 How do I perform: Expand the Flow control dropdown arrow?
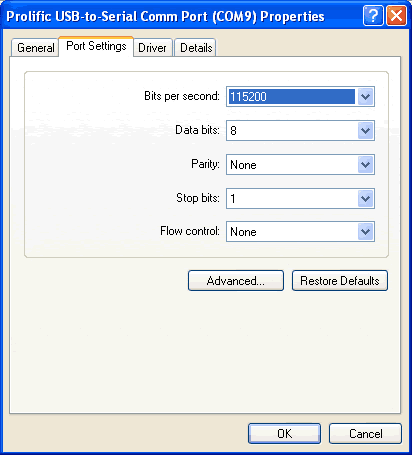pyautogui.click(x=366, y=231)
